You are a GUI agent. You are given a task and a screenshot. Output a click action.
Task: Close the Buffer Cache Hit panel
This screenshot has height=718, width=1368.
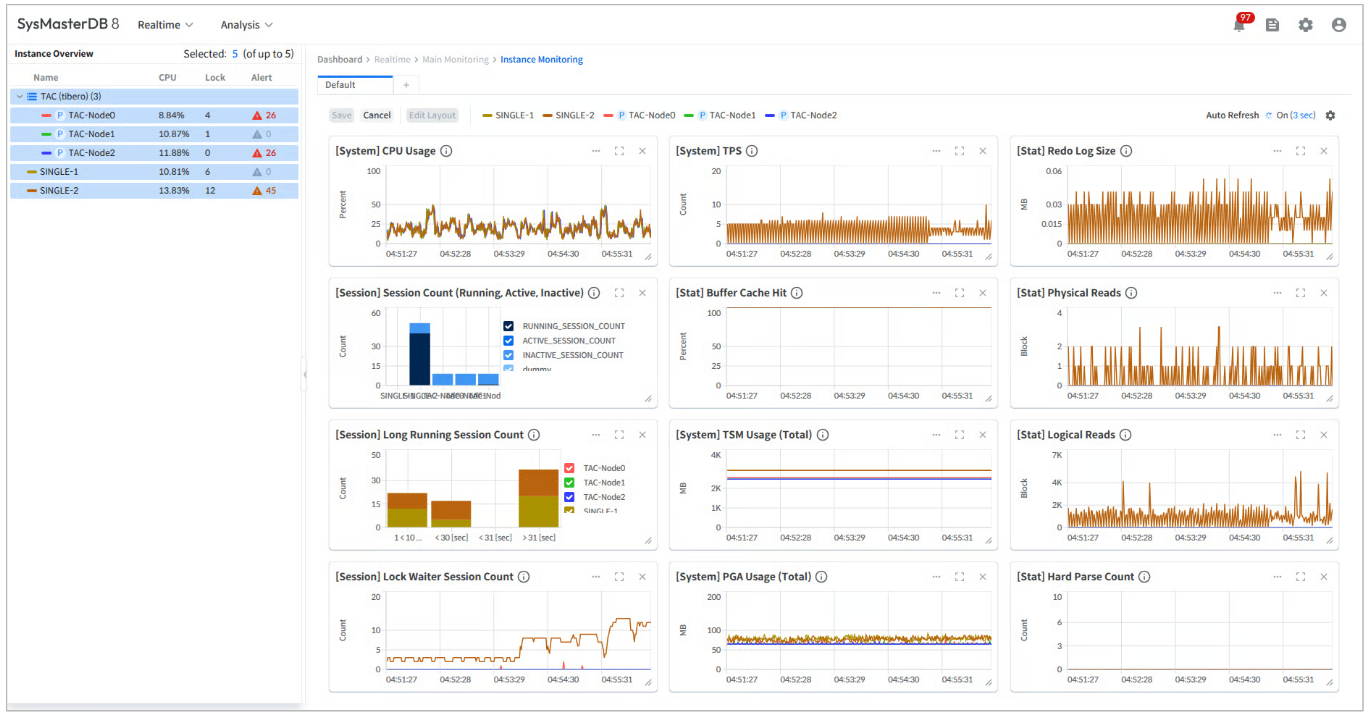point(982,293)
